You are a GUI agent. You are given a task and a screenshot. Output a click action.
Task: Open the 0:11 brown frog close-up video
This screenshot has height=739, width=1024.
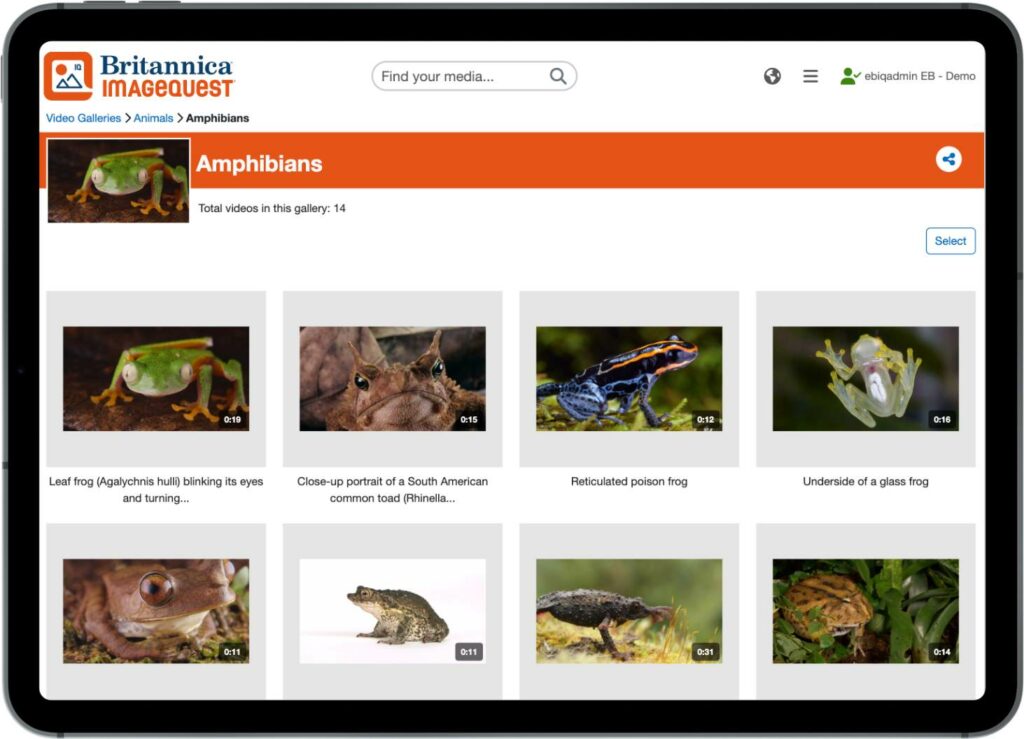coord(156,611)
